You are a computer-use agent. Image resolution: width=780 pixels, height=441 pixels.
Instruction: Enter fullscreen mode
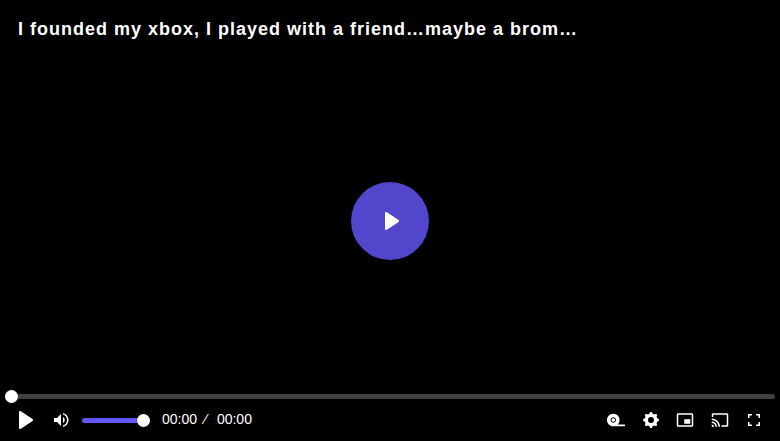754,420
